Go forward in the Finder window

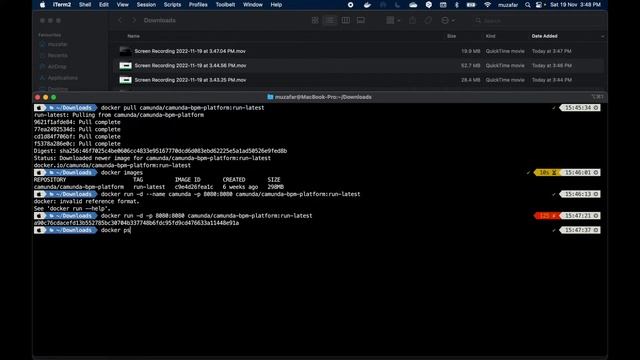tap(133, 20)
